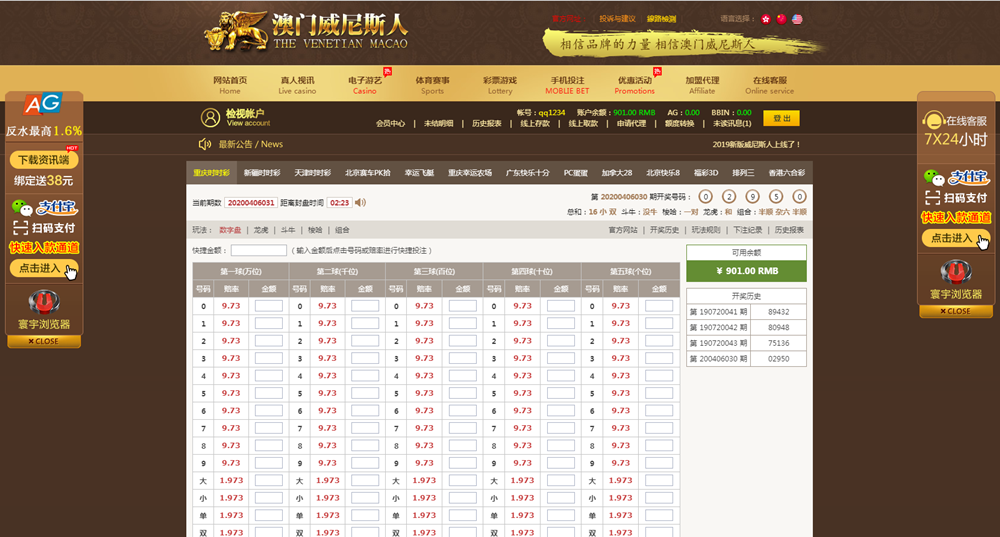1000x537 pixels.
Task: Select the 龙虎 play type
Action: pyautogui.click(x=261, y=230)
